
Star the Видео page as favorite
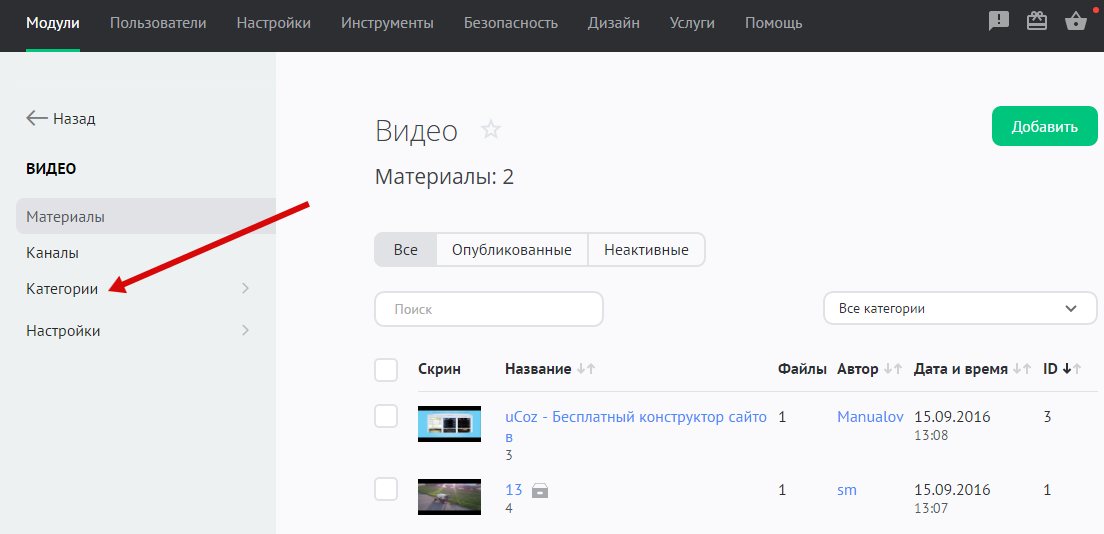(x=490, y=129)
